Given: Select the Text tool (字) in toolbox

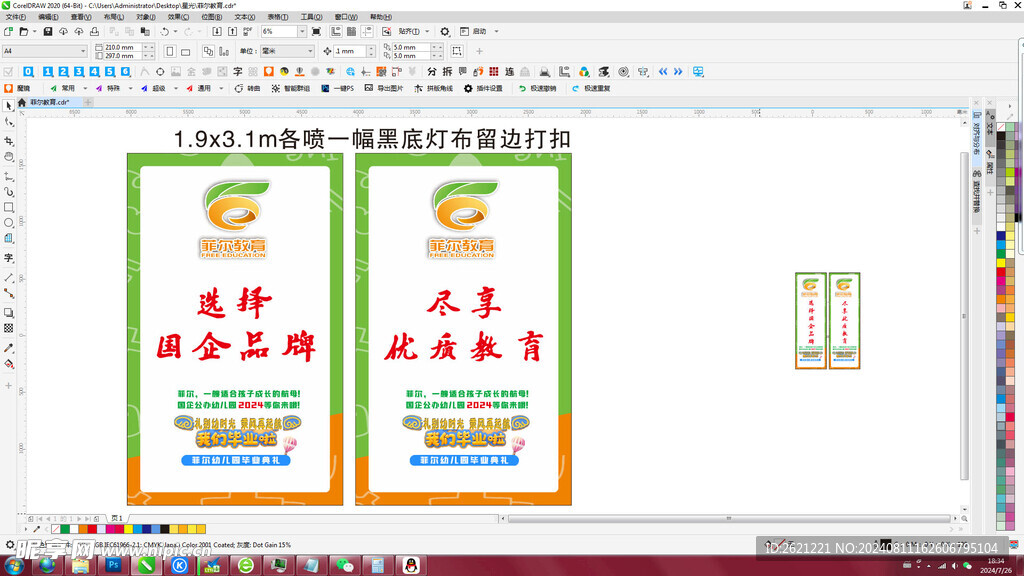Looking at the screenshot, I should pos(8,258).
